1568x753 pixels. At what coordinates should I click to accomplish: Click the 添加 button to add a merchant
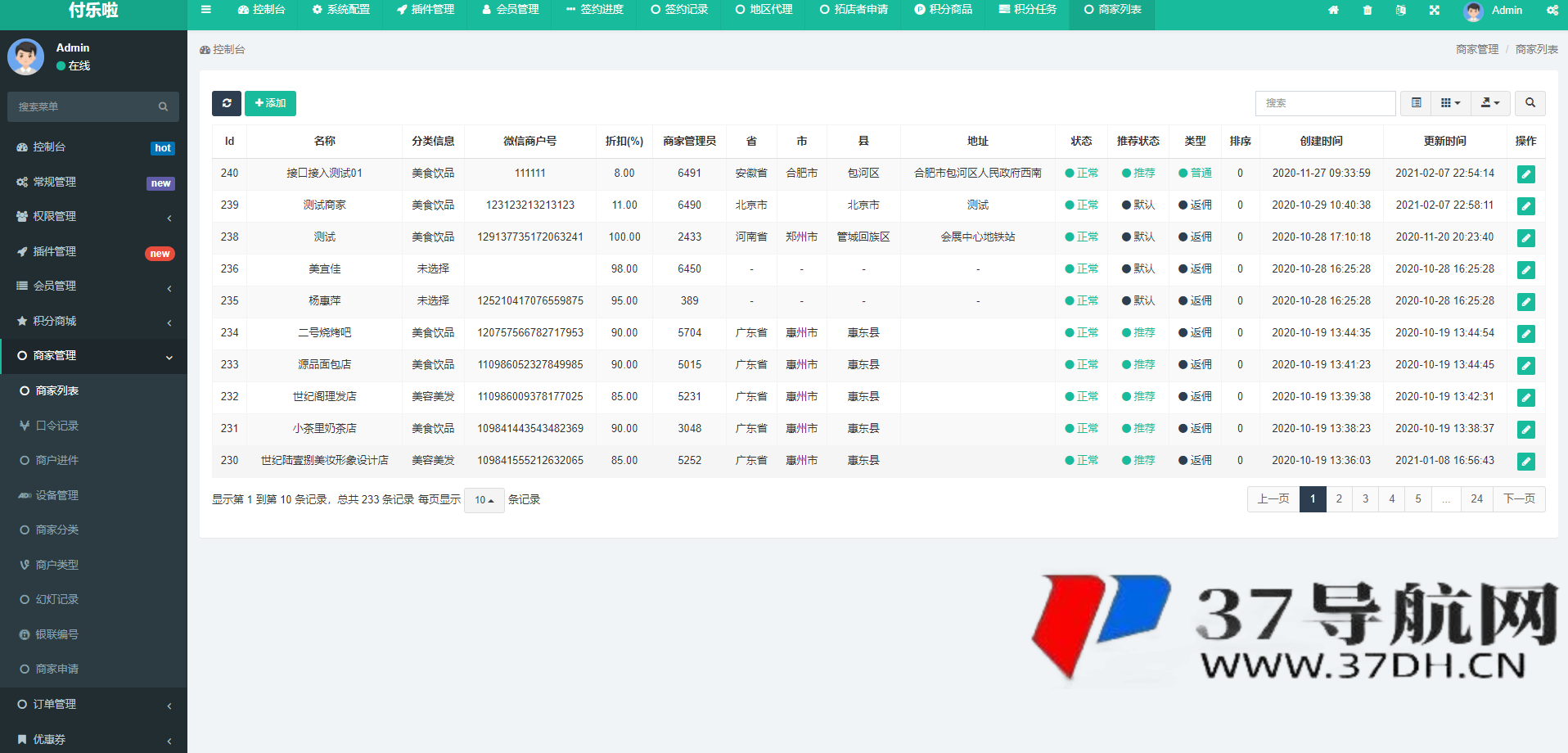click(x=270, y=103)
